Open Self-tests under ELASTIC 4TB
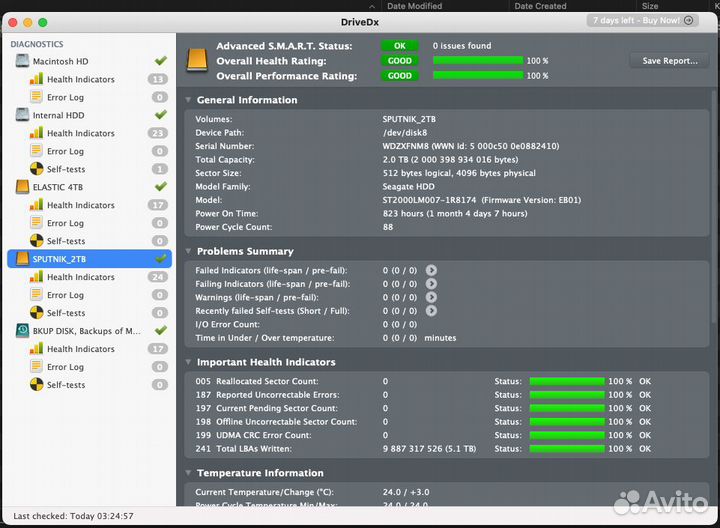The height and width of the screenshot is (528, 720). (x=90, y=241)
